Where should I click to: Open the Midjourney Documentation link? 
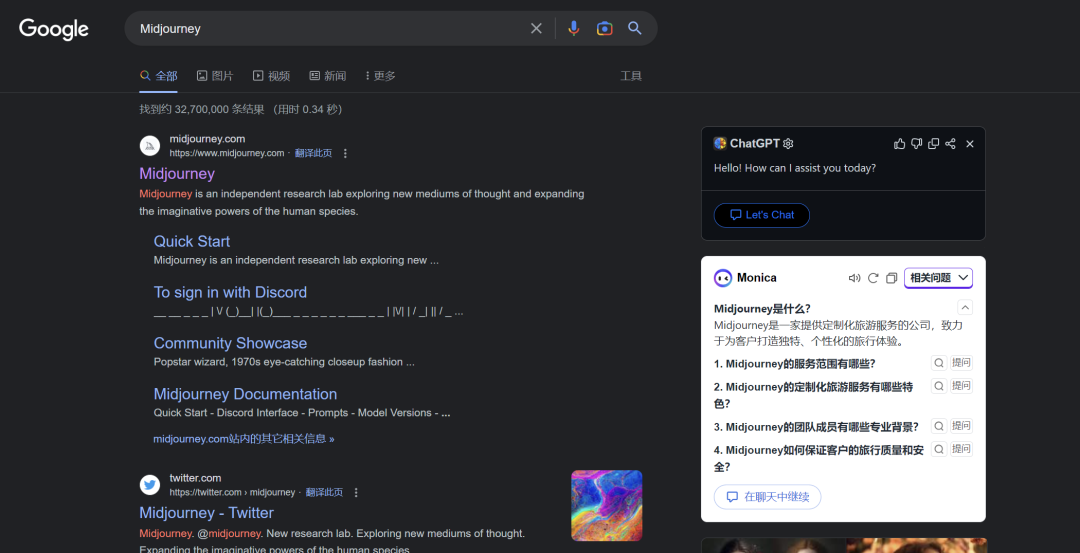click(245, 394)
